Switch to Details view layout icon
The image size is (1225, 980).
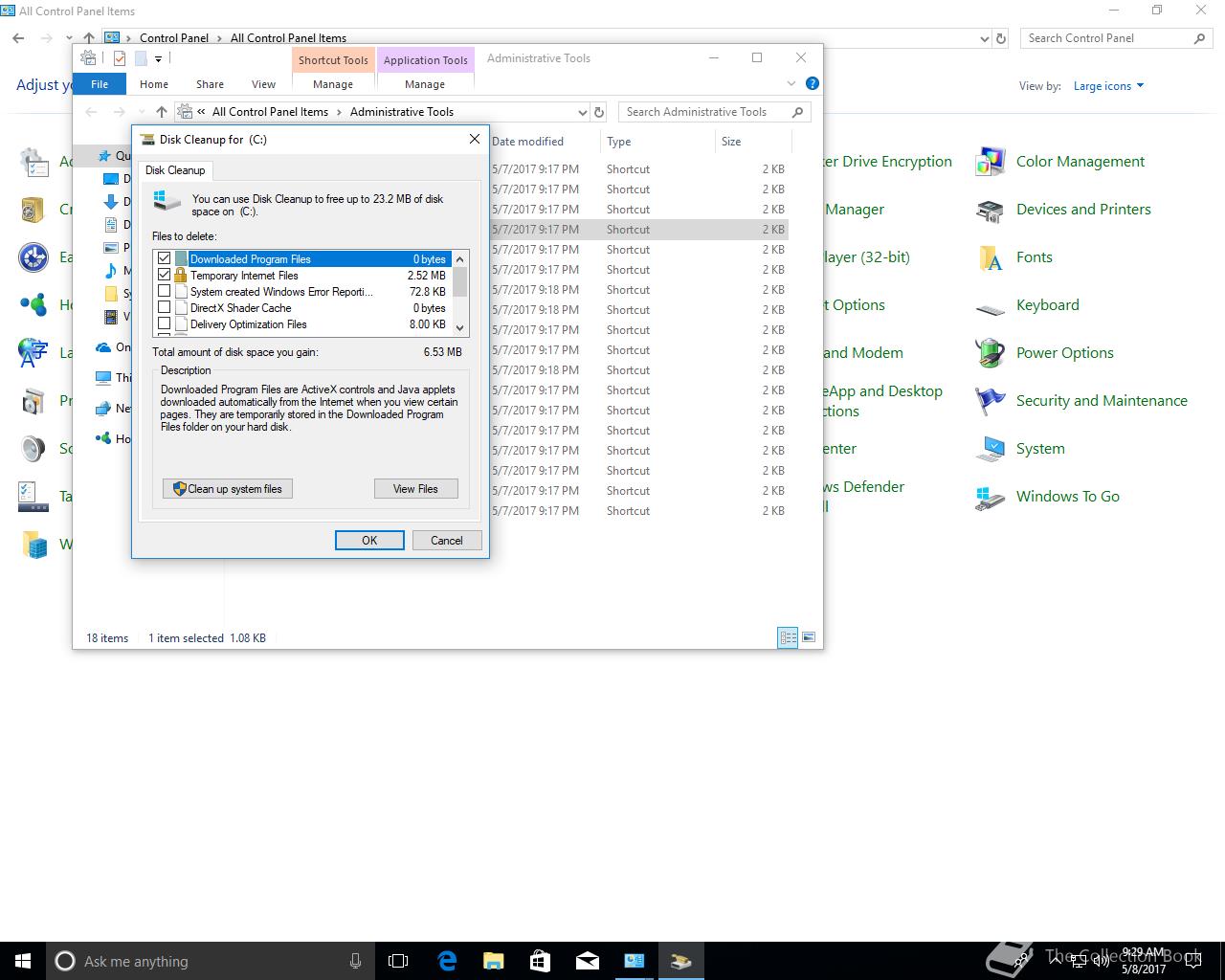[x=788, y=637]
